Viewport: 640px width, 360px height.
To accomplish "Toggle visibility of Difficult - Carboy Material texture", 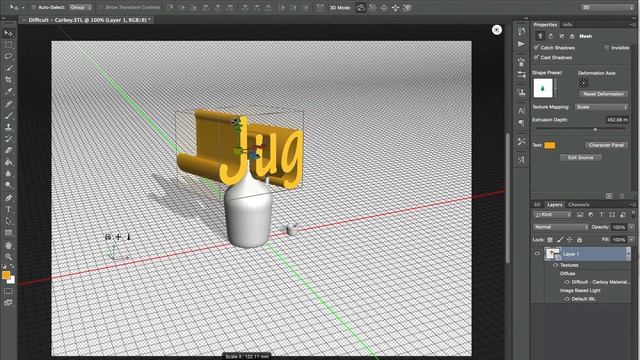I will point(567,282).
